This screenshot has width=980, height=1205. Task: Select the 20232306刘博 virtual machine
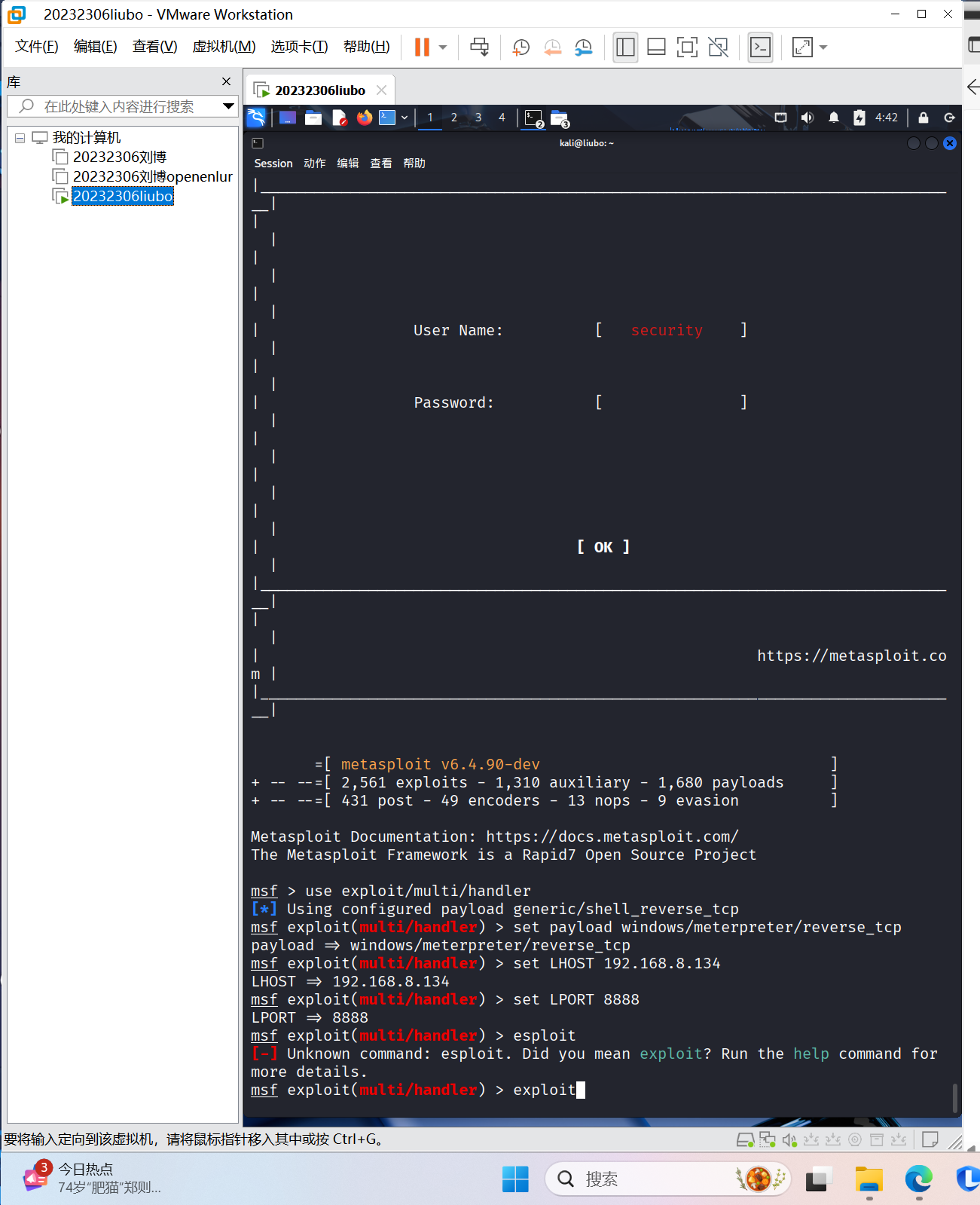click(x=119, y=157)
